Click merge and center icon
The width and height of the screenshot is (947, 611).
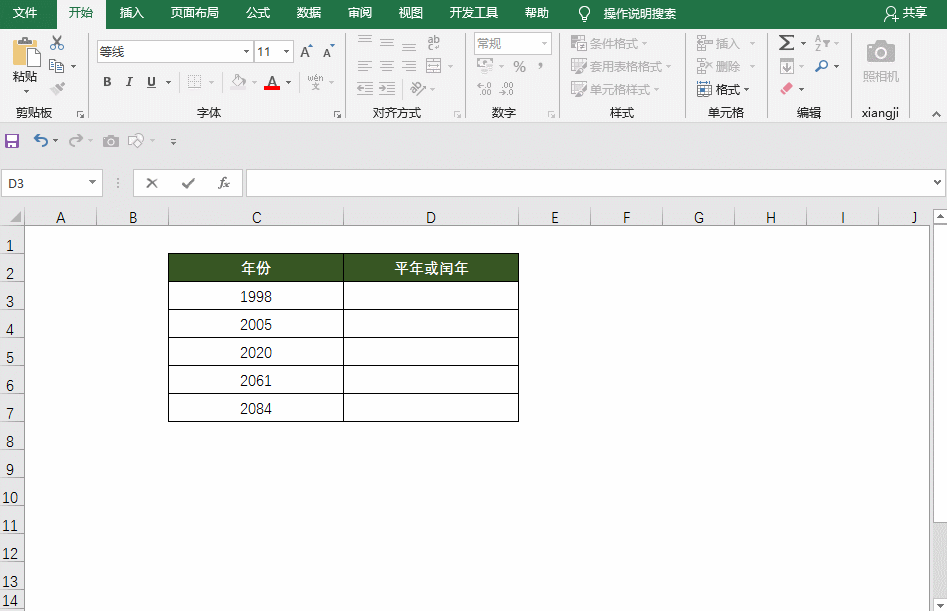click(x=434, y=66)
